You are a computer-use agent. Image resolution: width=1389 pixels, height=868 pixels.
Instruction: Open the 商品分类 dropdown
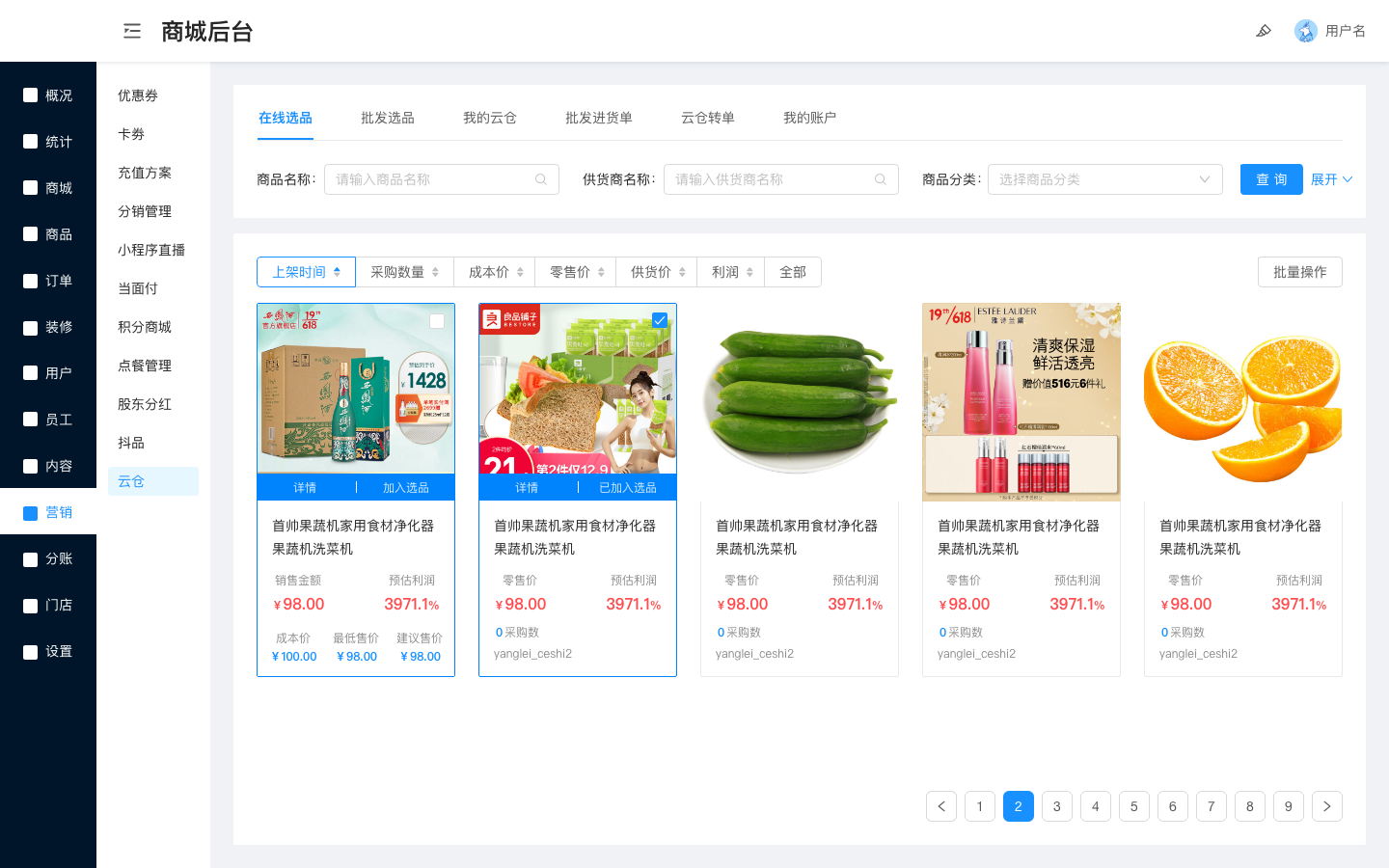click(1105, 179)
